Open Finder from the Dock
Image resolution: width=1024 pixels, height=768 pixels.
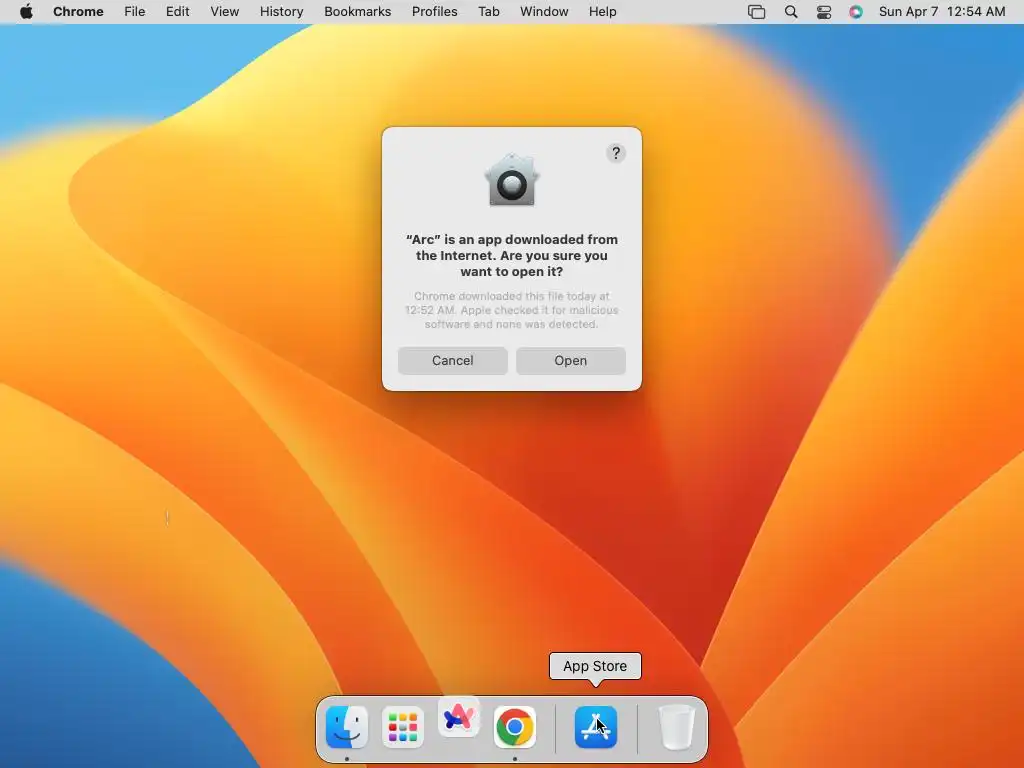click(x=347, y=727)
